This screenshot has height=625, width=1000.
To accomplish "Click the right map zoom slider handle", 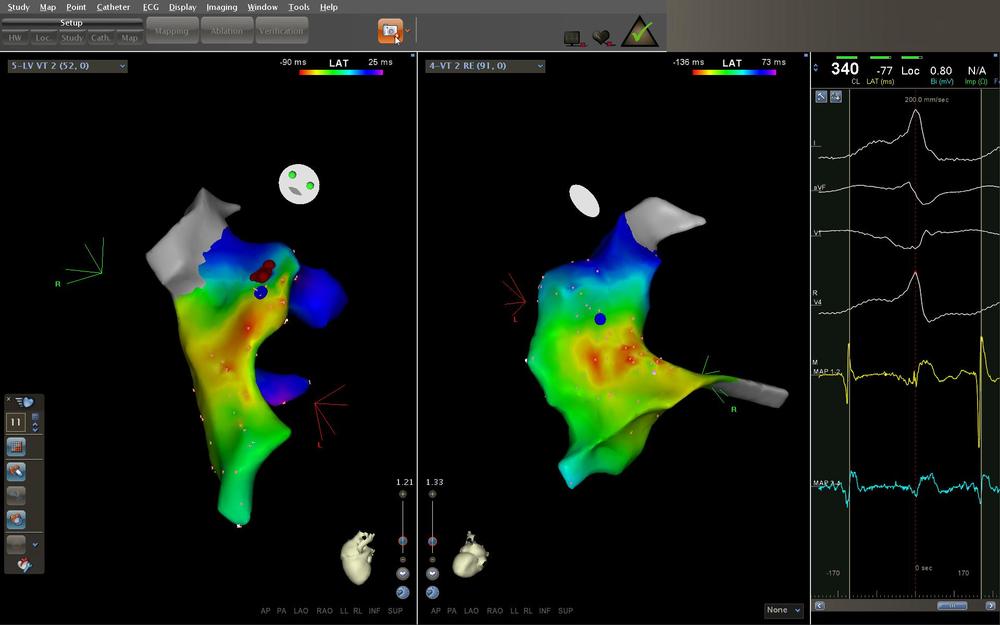I will [432, 541].
